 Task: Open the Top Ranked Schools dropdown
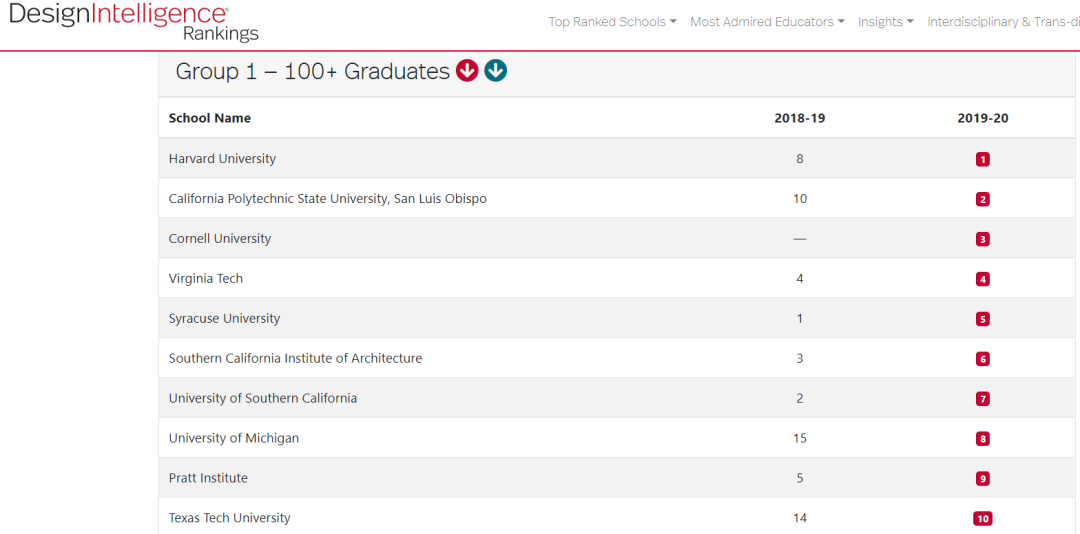612,22
